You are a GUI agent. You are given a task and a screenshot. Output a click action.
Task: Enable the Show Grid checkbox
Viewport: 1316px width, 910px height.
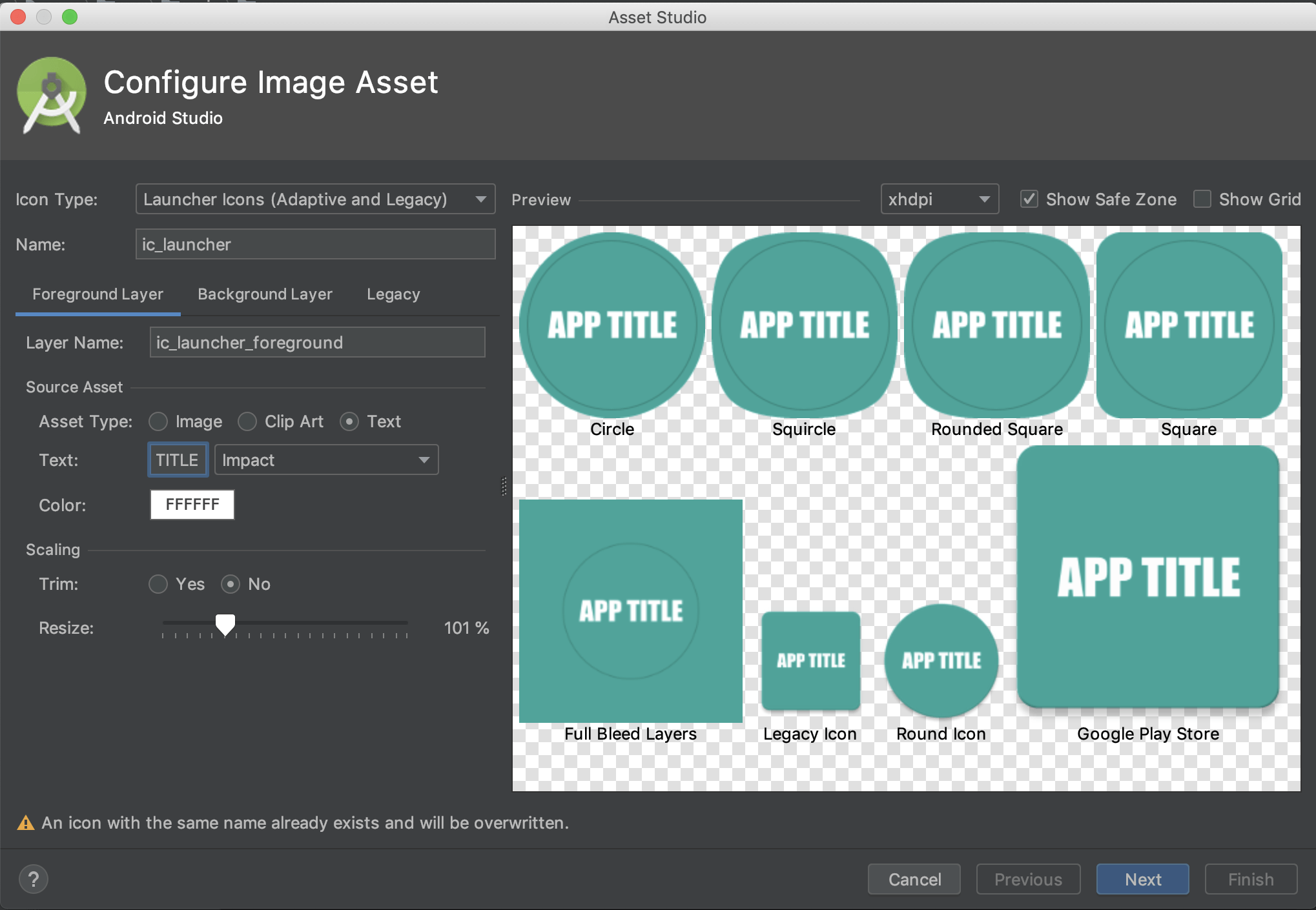[x=1202, y=199]
